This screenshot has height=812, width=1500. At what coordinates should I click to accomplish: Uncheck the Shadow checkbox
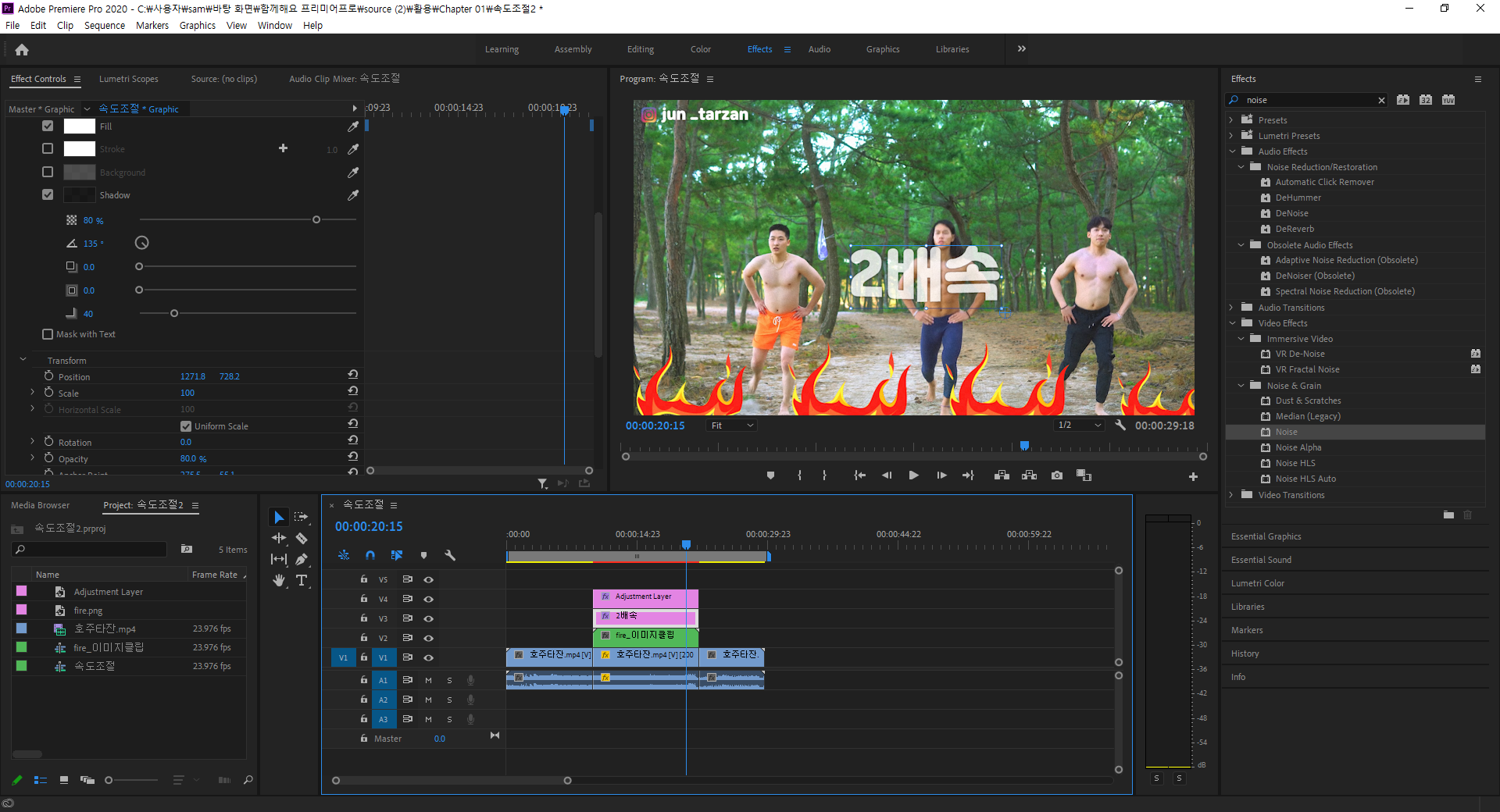(x=48, y=194)
